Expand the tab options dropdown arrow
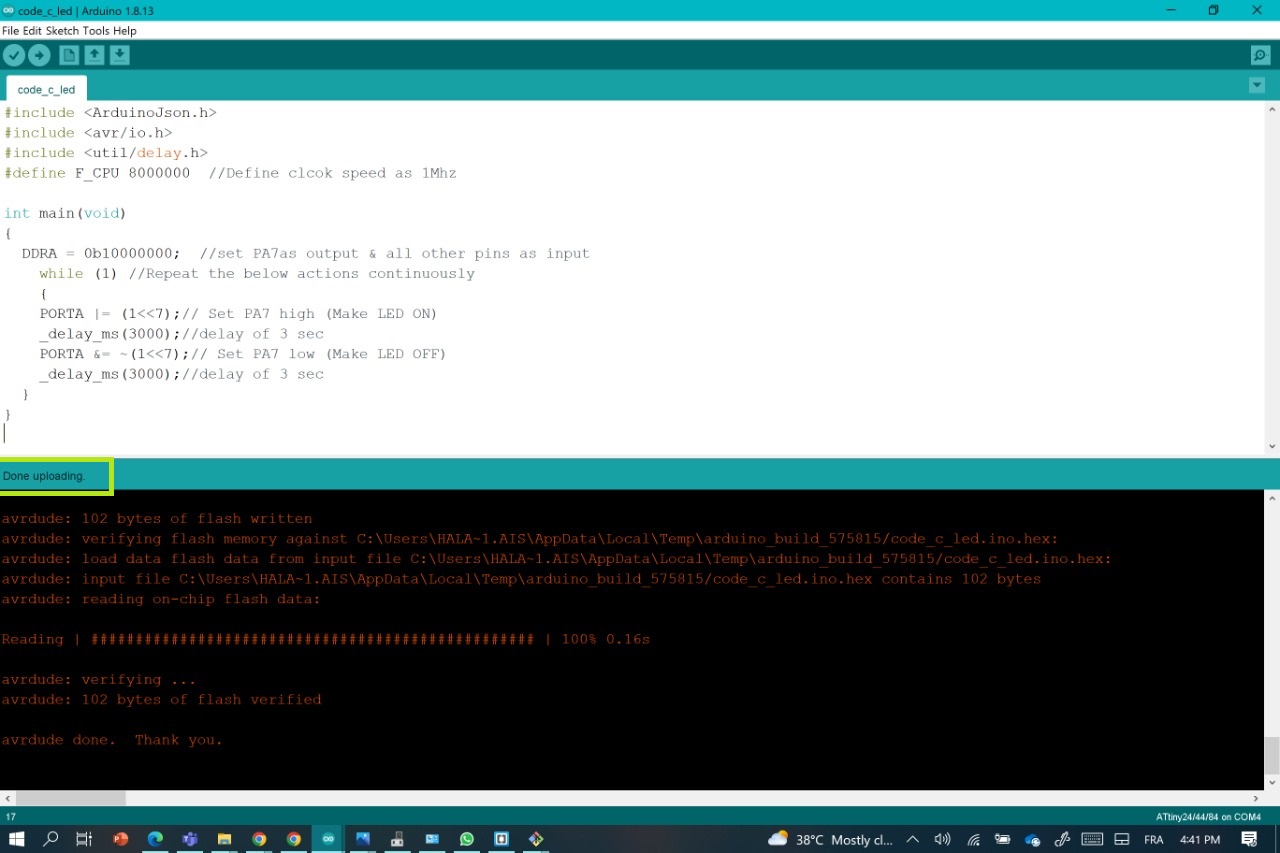Screen dimensions: 1280x853 pyautogui.click(x=1257, y=86)
